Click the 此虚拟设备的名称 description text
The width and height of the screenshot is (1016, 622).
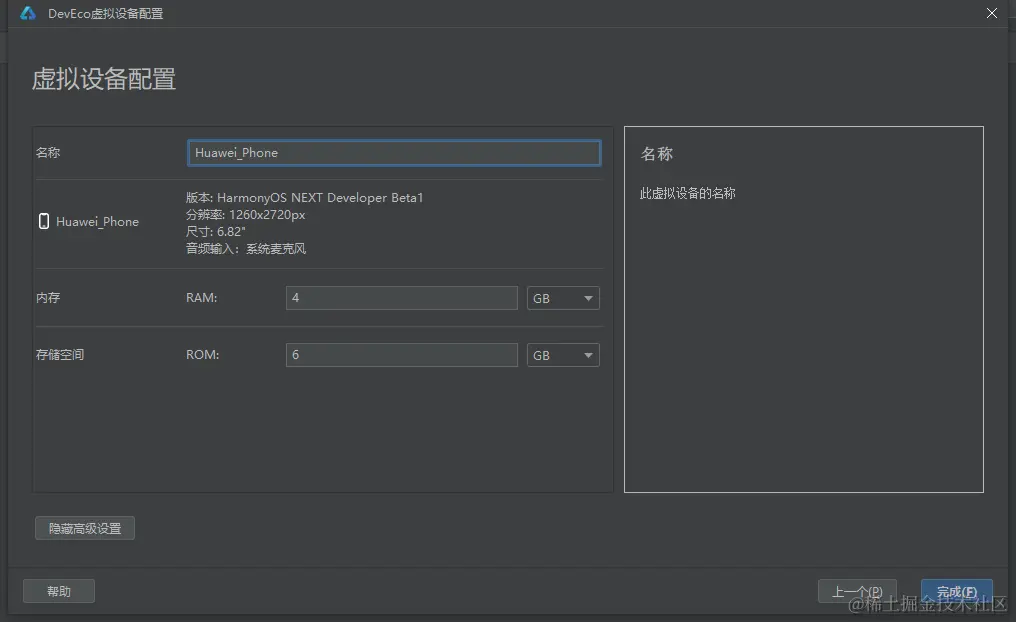pyautogui.click(x=687, y=193)
